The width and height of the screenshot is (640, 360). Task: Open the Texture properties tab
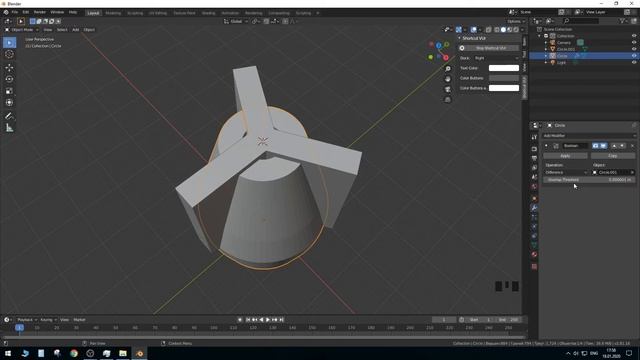coord(534,267)
